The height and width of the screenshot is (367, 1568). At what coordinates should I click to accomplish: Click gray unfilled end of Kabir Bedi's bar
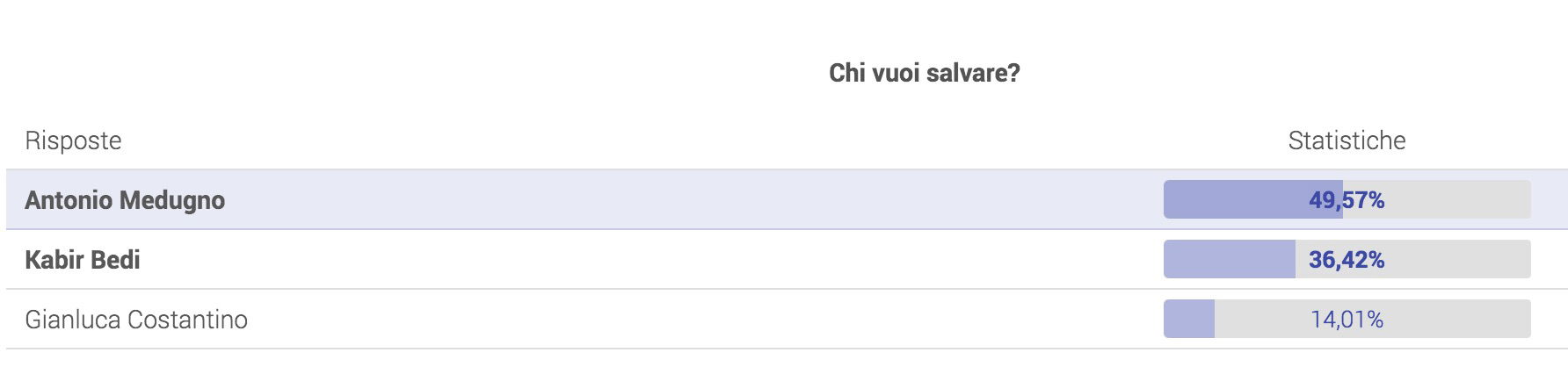pyautogui.click(x=1459, y=260)
